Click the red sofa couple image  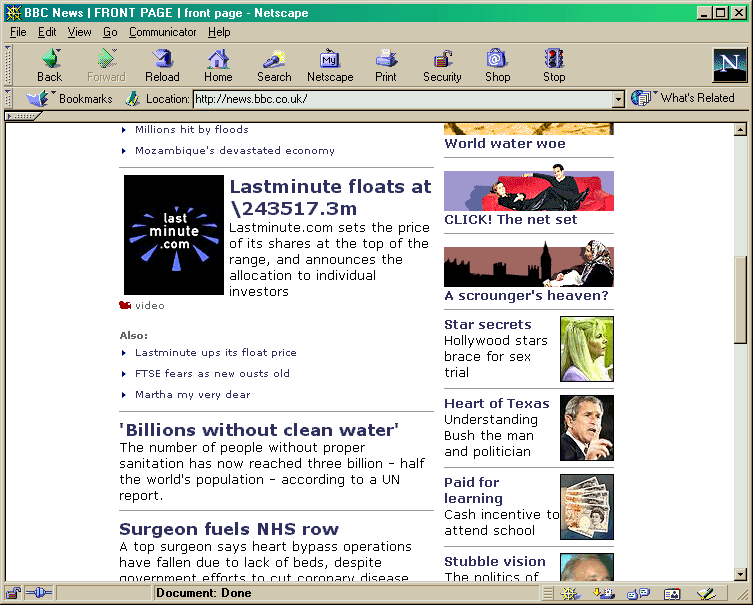pos(529,188)
